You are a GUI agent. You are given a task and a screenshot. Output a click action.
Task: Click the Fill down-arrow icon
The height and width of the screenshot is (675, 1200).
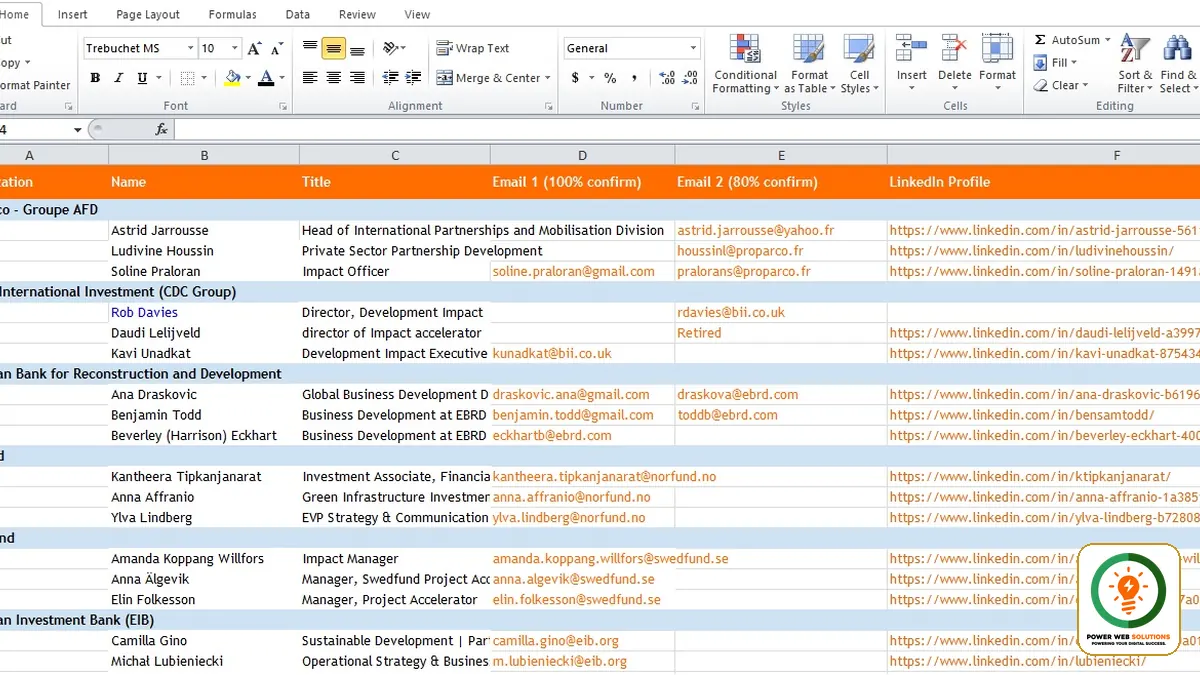coord(1040,63)
